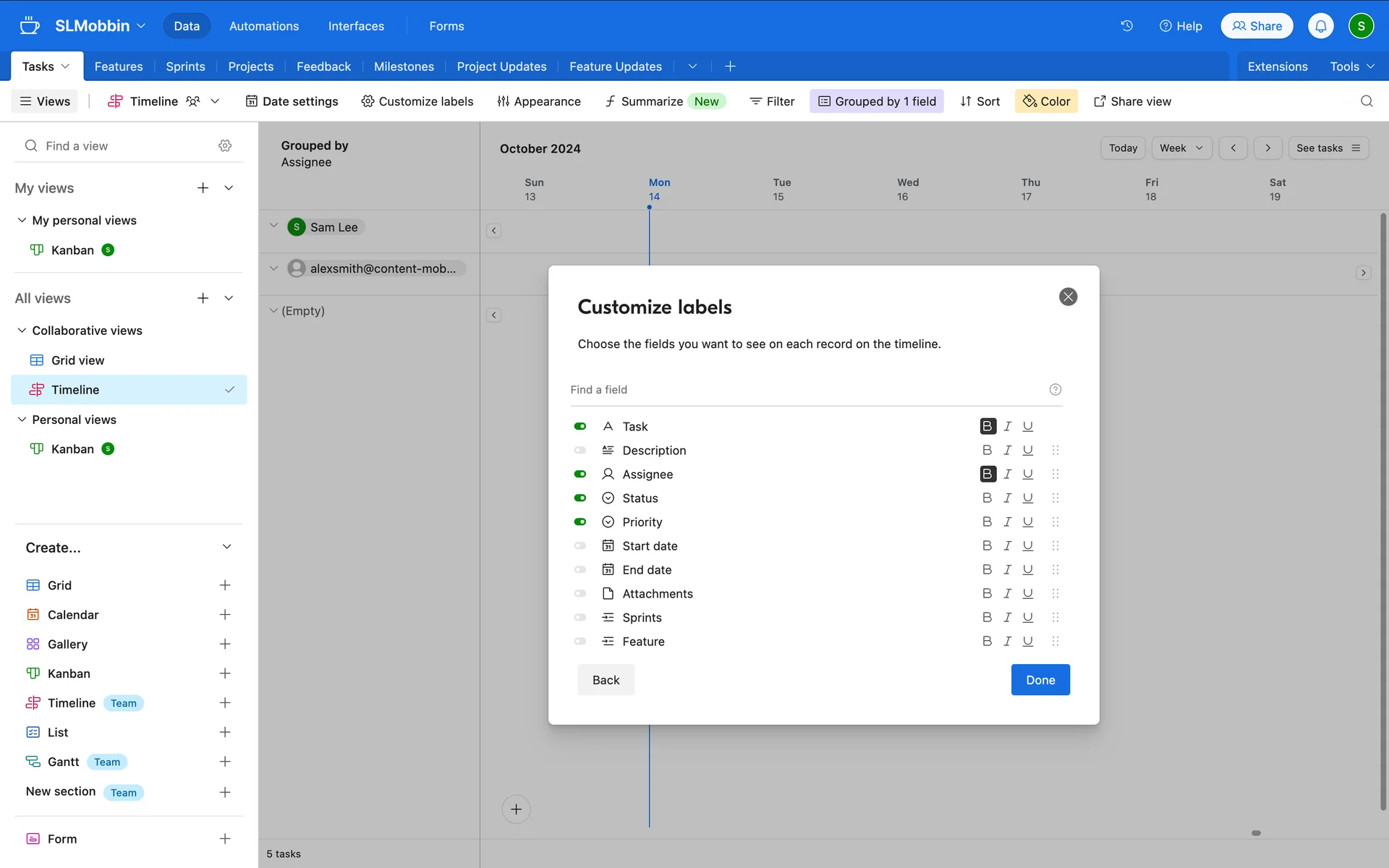Click help icon in Find a field row
1389x868 pixels.
tap(1055, 389)
